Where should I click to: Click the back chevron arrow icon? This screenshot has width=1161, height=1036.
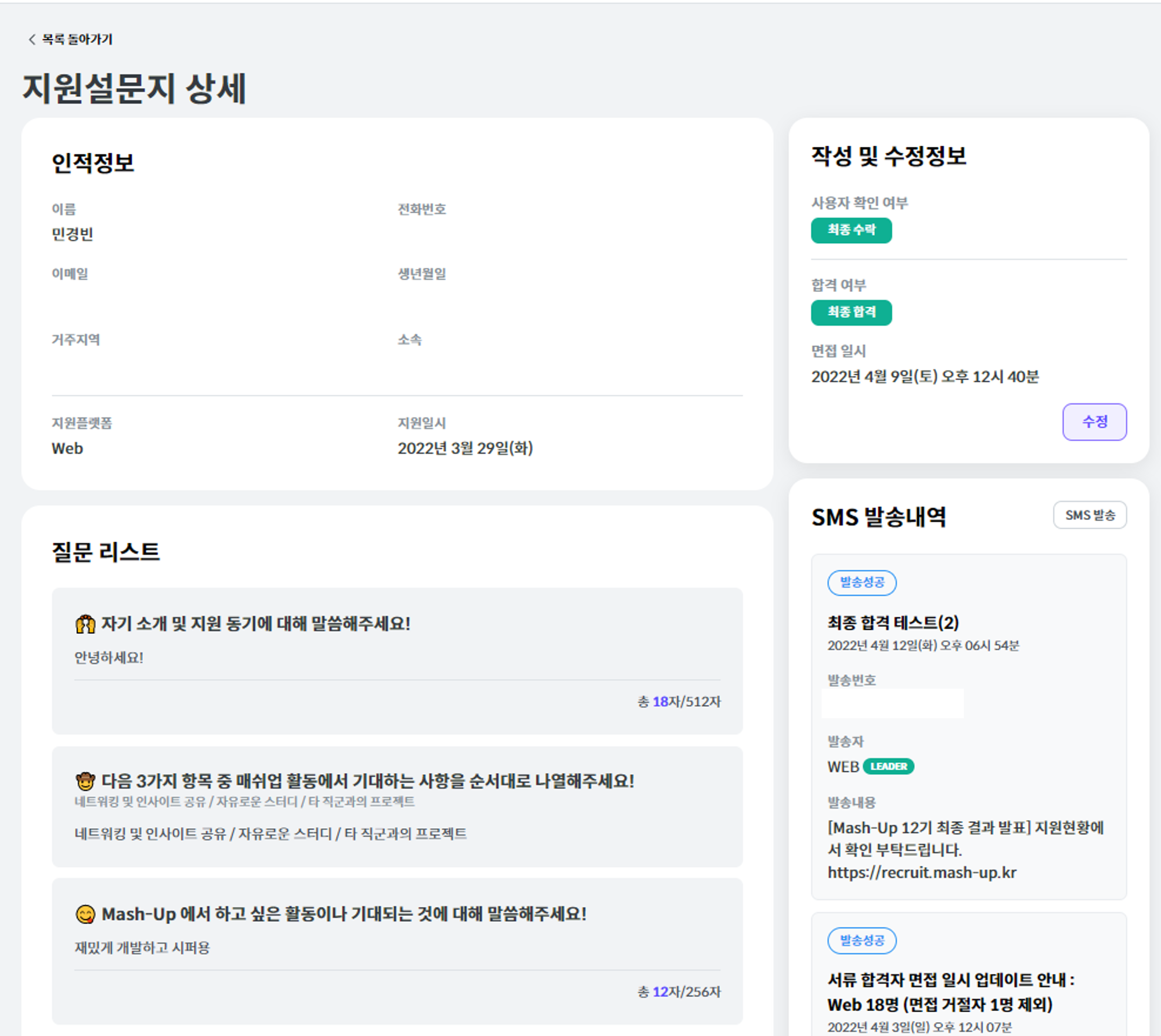click(32, 39)
